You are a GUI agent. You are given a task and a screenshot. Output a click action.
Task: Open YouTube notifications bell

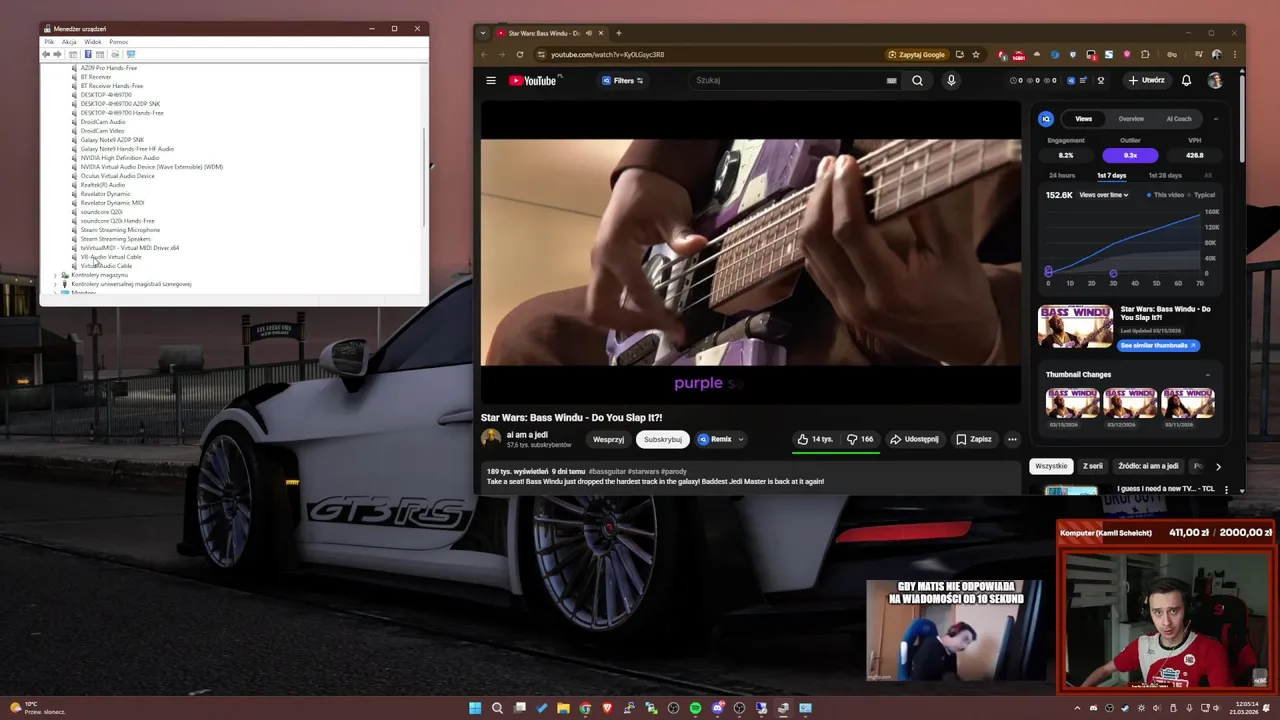coord(1186,80)
